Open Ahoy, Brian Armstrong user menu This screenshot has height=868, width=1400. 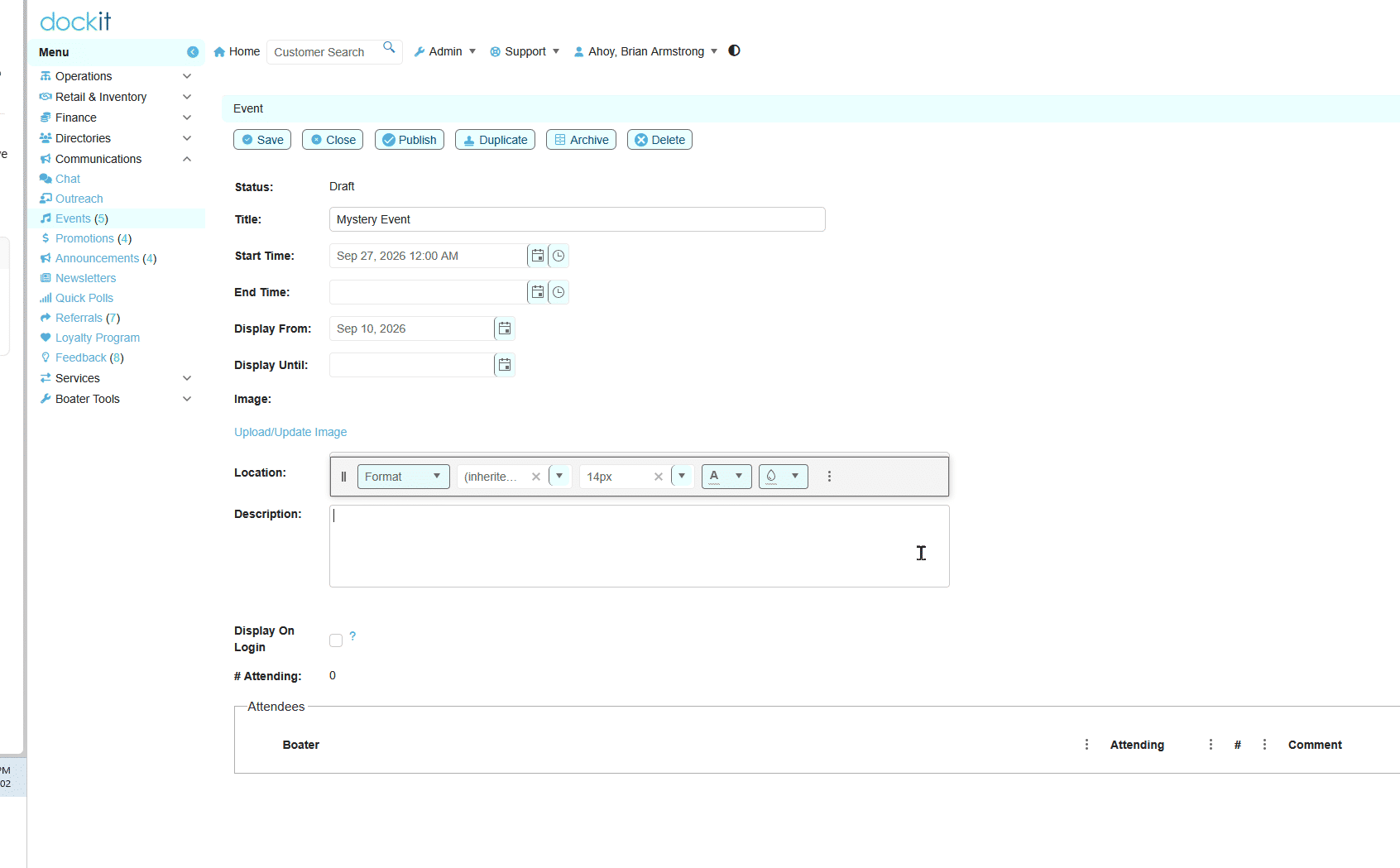pos(645,51)
